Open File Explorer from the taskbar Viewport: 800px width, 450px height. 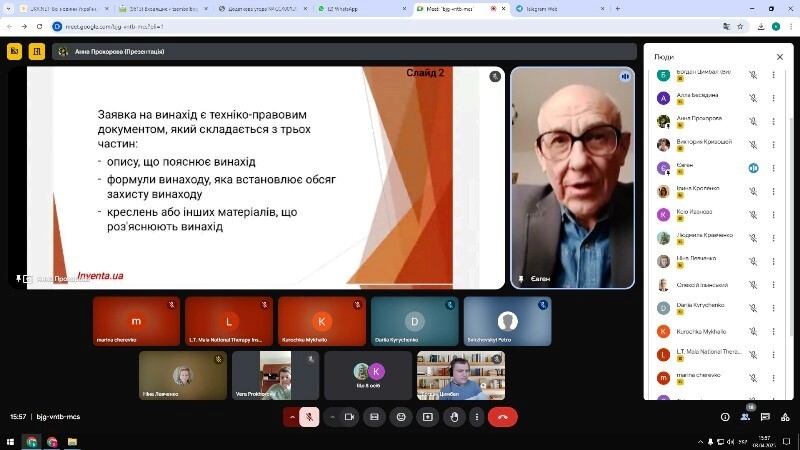tap(72, 442)
